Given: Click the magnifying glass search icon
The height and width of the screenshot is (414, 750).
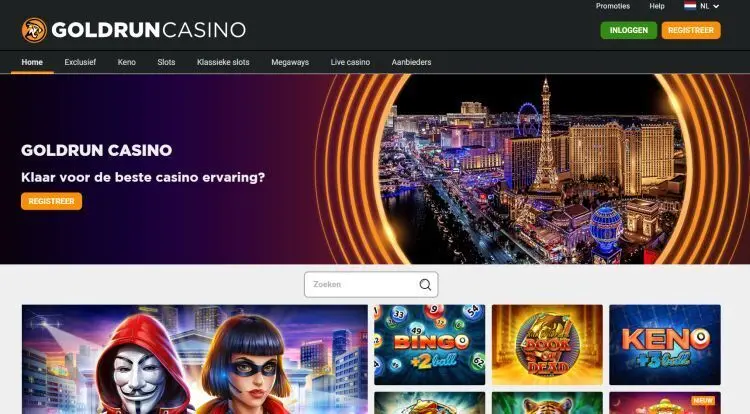Looking at the screenshot, I should (425, 284).
